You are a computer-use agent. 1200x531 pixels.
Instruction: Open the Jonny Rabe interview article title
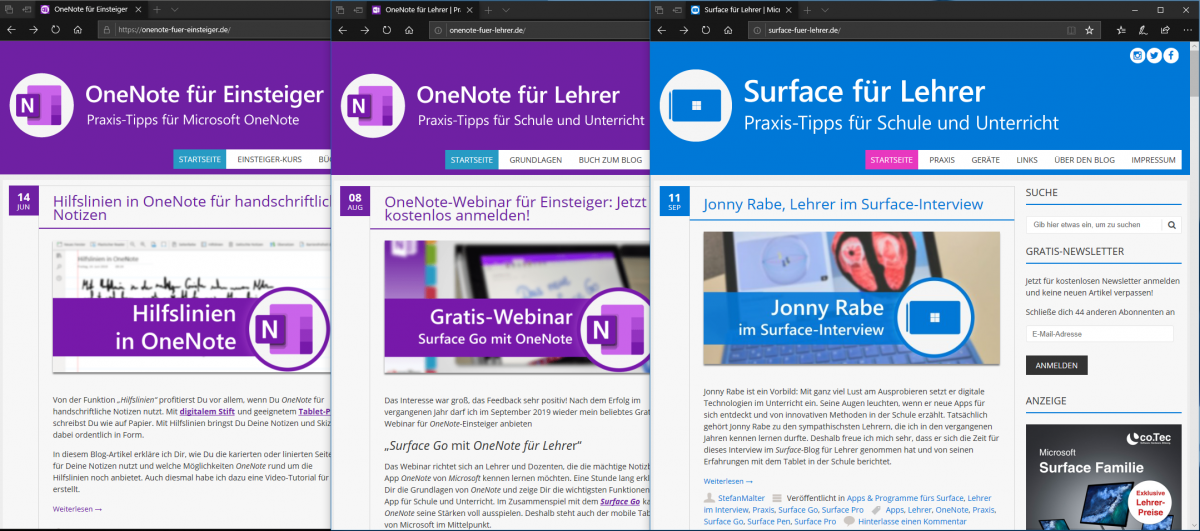pos(843,204)
